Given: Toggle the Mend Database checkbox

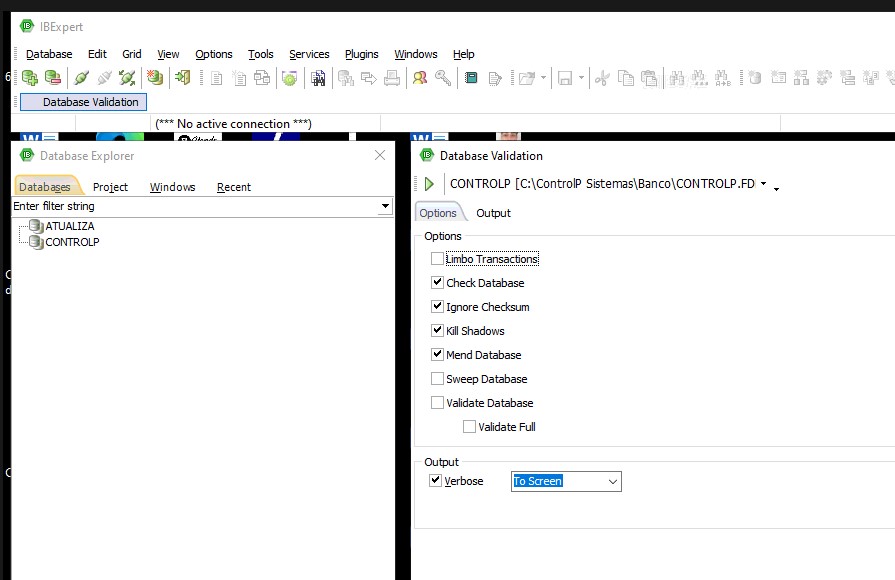Looking at the screenshot, I should pos(437,355).
